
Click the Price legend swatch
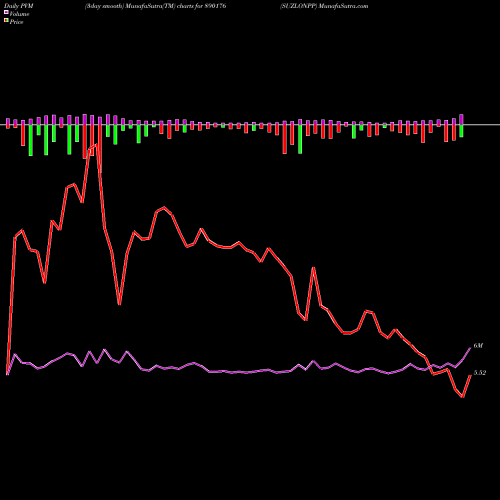(x=6, y=21)
